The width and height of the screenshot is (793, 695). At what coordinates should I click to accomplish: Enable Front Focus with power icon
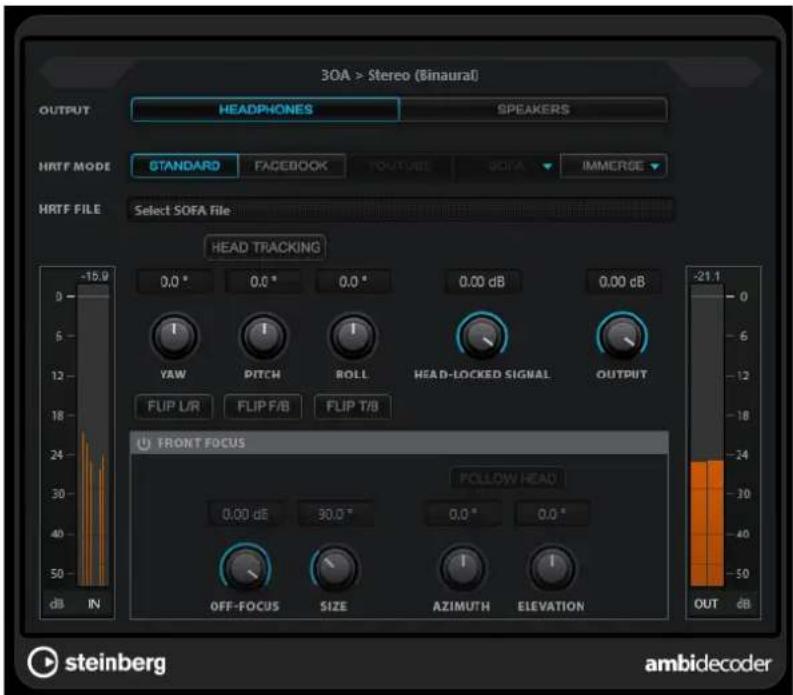144,444
